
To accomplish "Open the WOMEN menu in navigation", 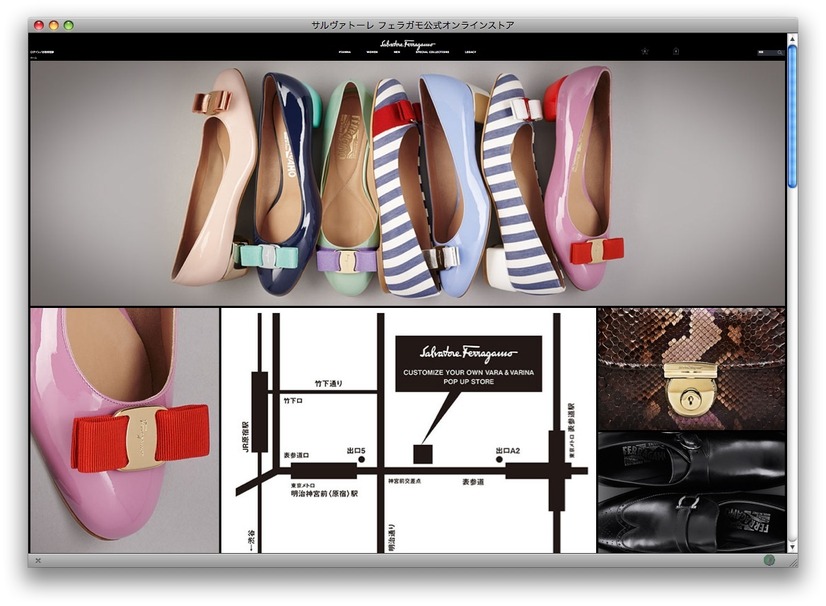I will [x=372, y=52].
